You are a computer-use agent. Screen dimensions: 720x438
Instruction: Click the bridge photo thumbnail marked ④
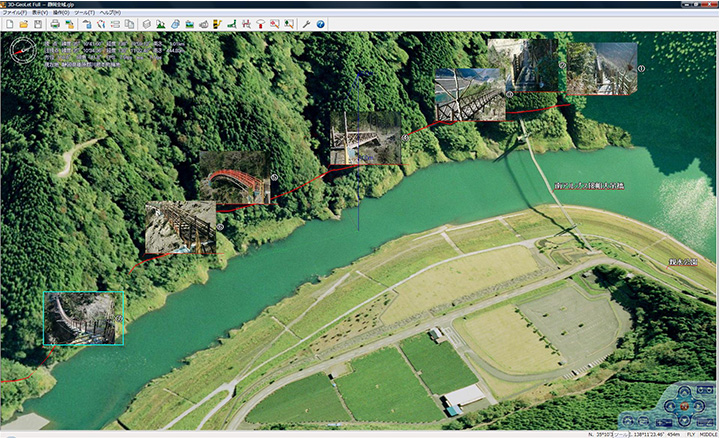[x=366, y=138]
